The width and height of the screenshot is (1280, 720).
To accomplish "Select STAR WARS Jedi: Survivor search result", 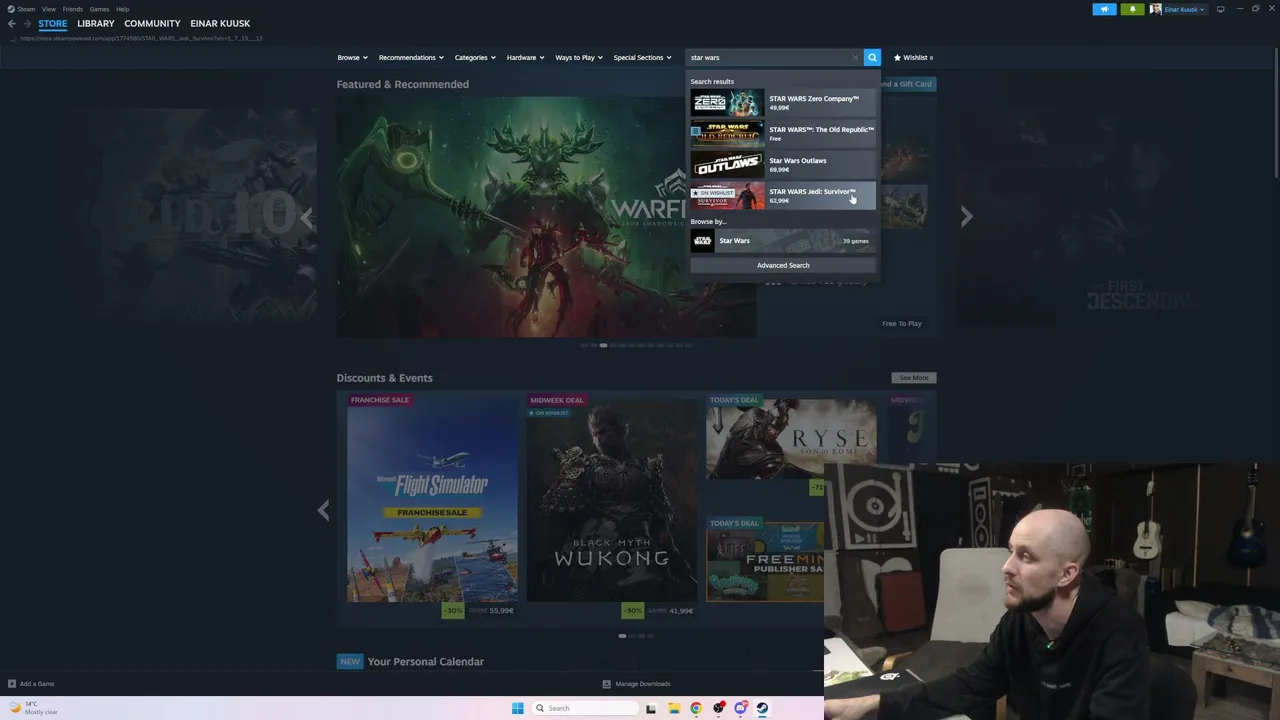I will pyautogui.click(x=783, y=195).
